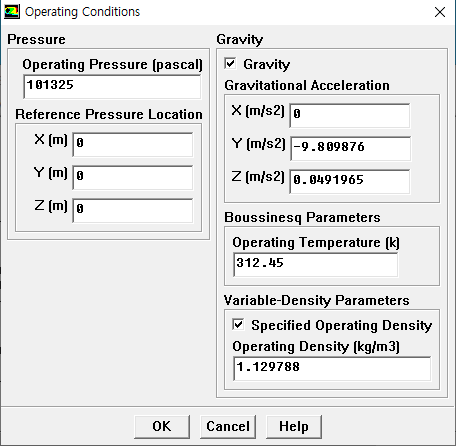Click the Cancel button
Screen dimensions: 456x446
pos(228,426)
